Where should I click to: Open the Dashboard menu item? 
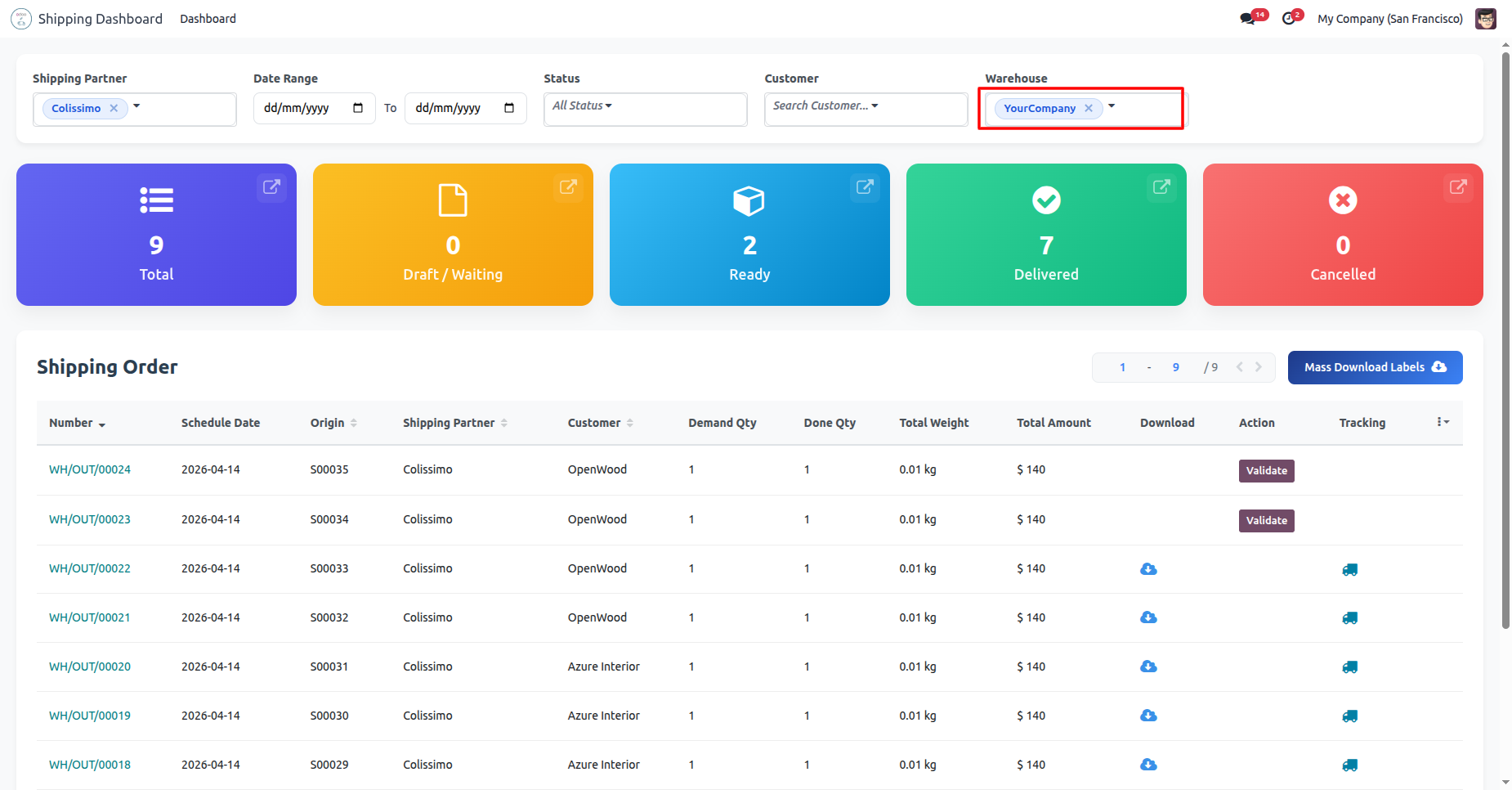pyautogui.click(x=208, y=19)
